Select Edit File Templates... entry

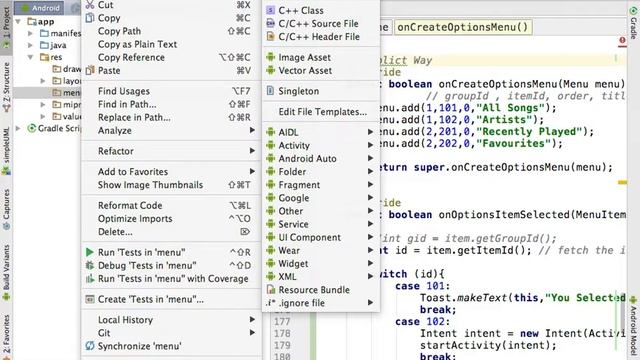point(320,111)
